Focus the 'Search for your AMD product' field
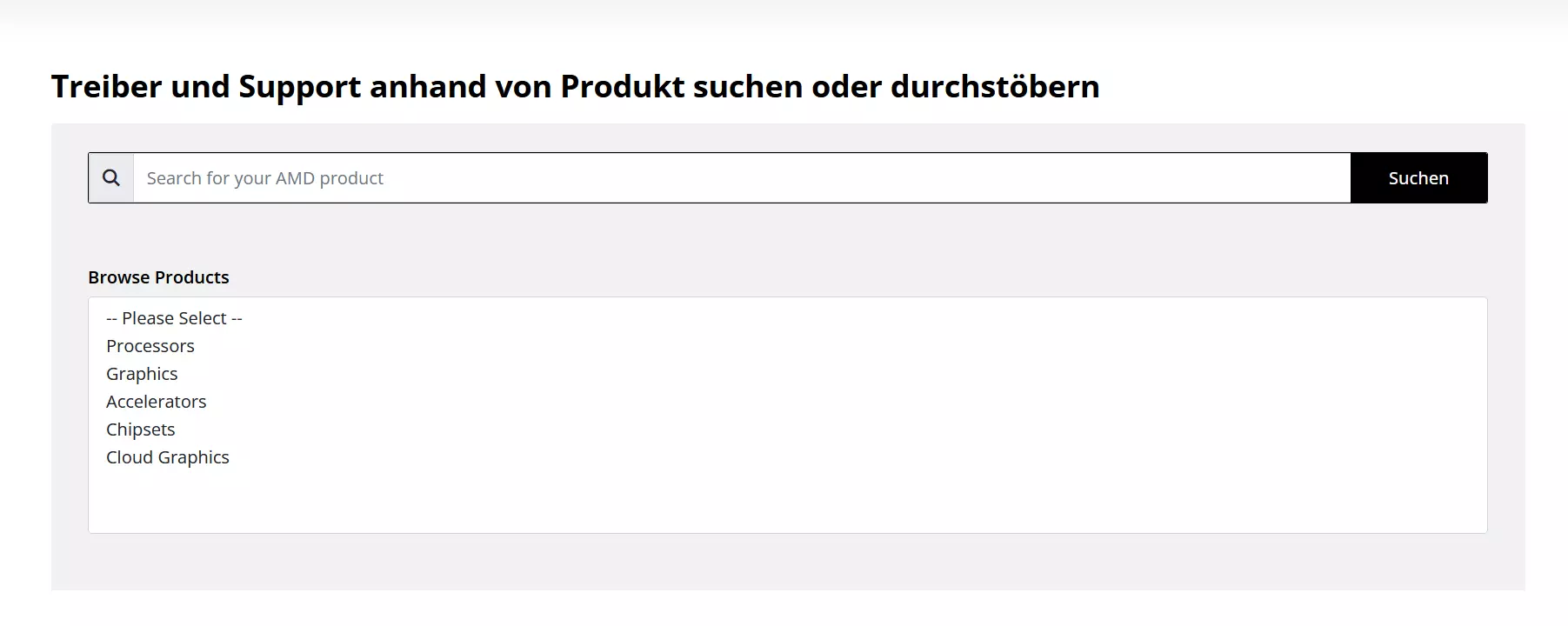1568x626 pixels. click(x=742, y=178)
